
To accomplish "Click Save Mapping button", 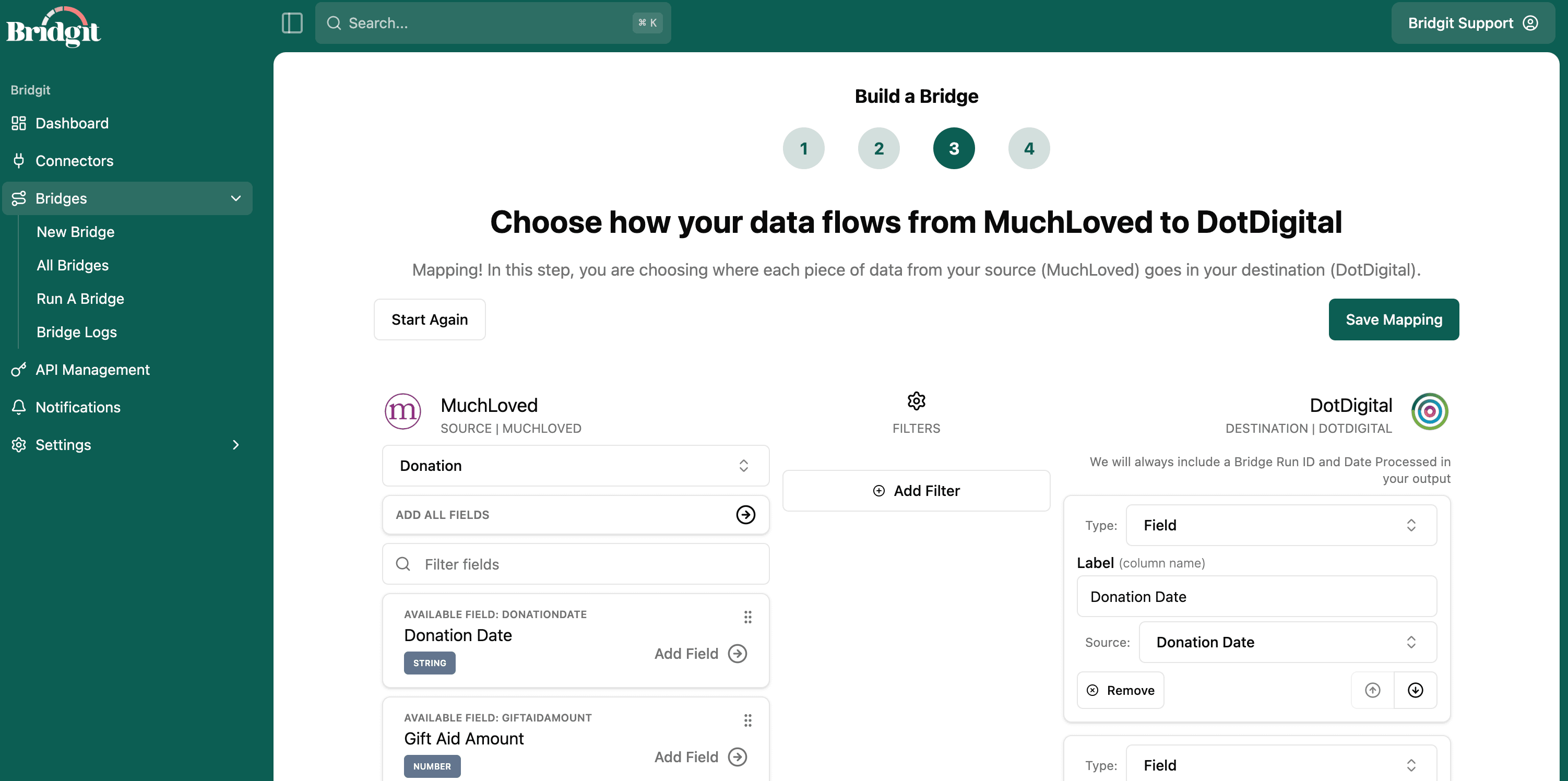I will pos(1393,319).
